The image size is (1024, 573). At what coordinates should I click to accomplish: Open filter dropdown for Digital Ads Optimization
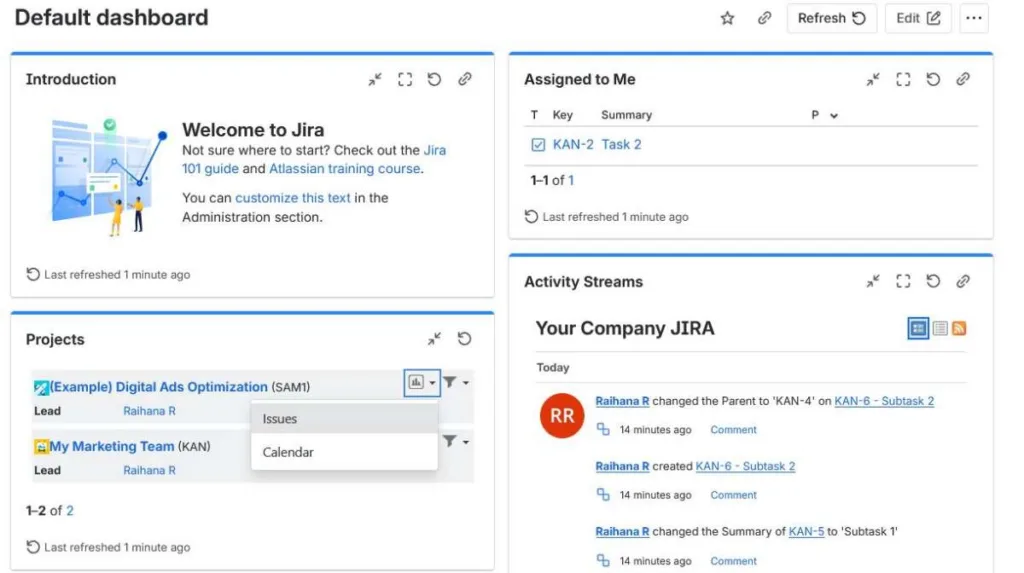[x=455, y=383]
